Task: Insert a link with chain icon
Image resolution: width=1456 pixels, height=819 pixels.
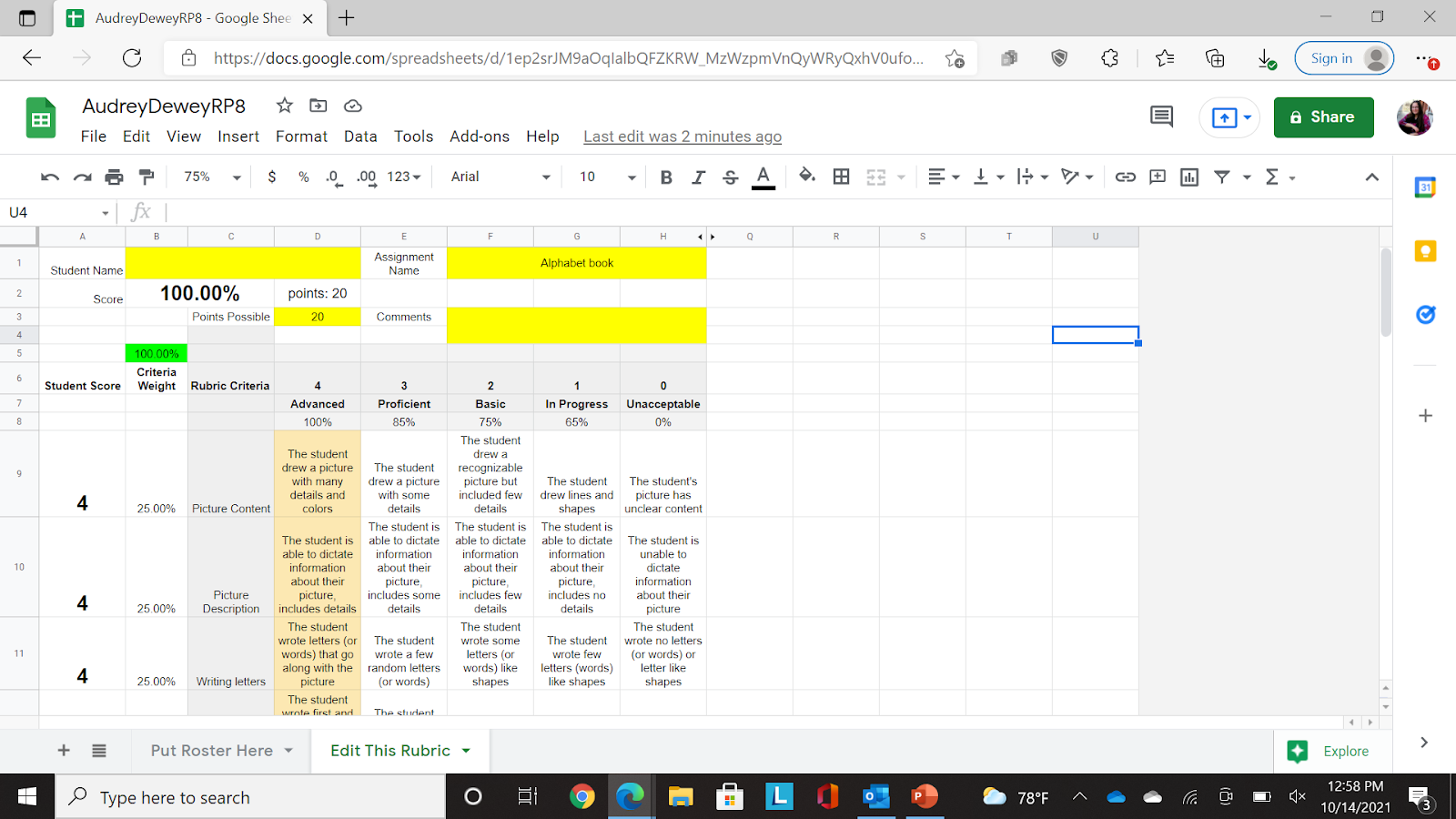Action: click(x=1125, y=177)
